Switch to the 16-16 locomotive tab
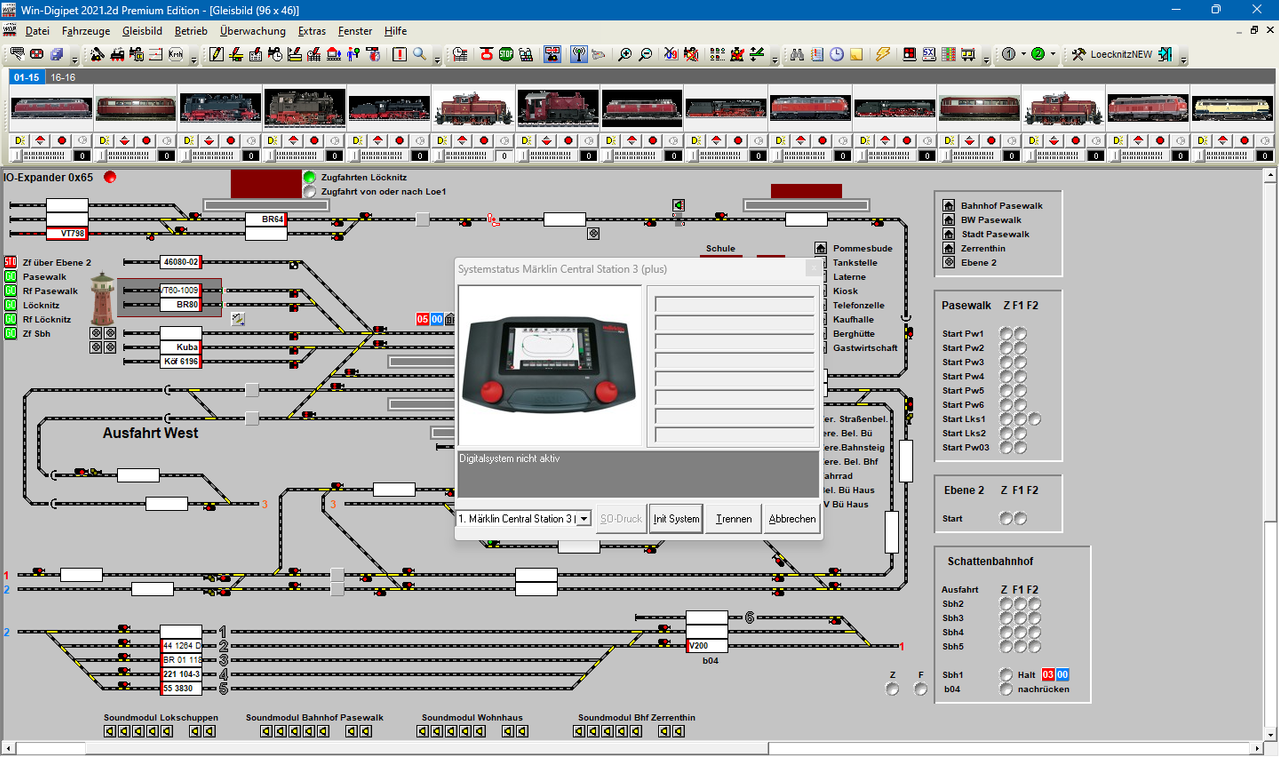The height and width of the screenshot is (757, 1279). [63, 77]
